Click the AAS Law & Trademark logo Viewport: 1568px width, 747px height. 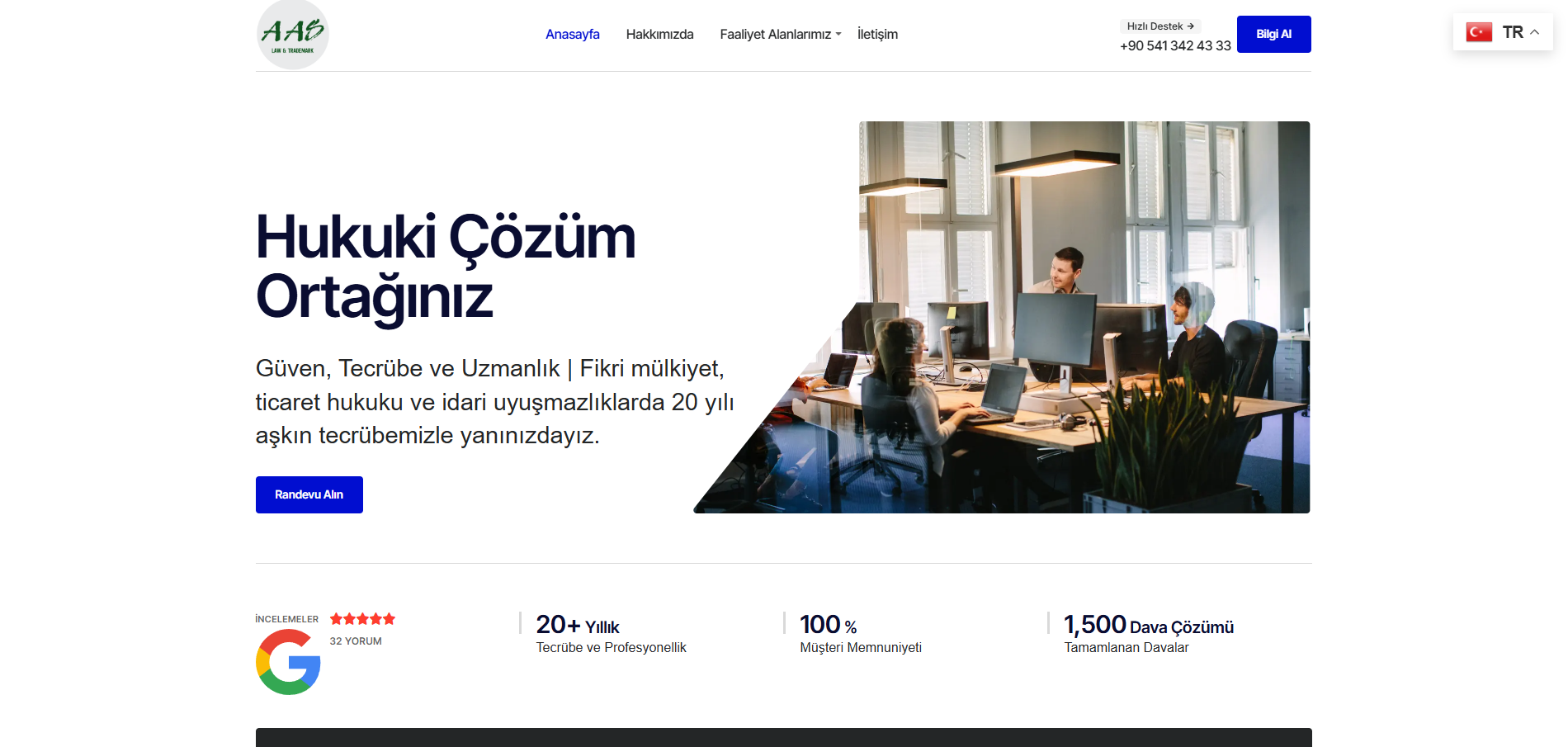(x=292, y=35)
